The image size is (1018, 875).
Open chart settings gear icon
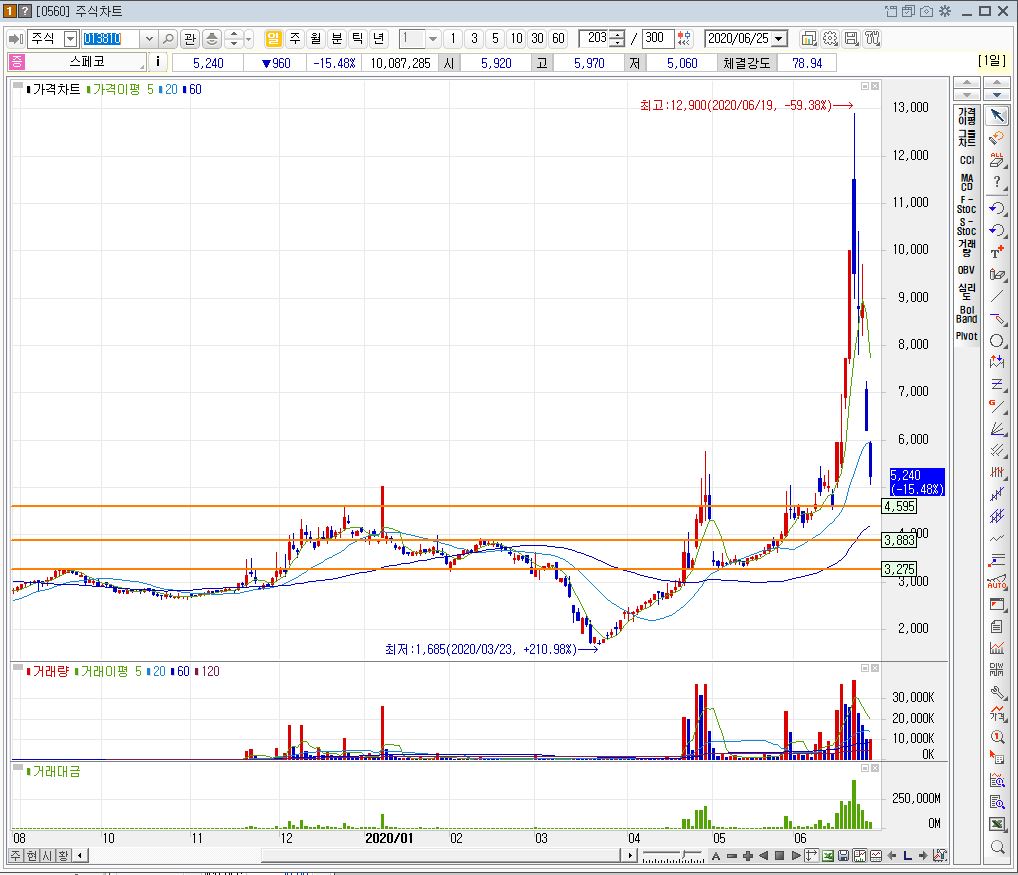click(x=830, y=39)
